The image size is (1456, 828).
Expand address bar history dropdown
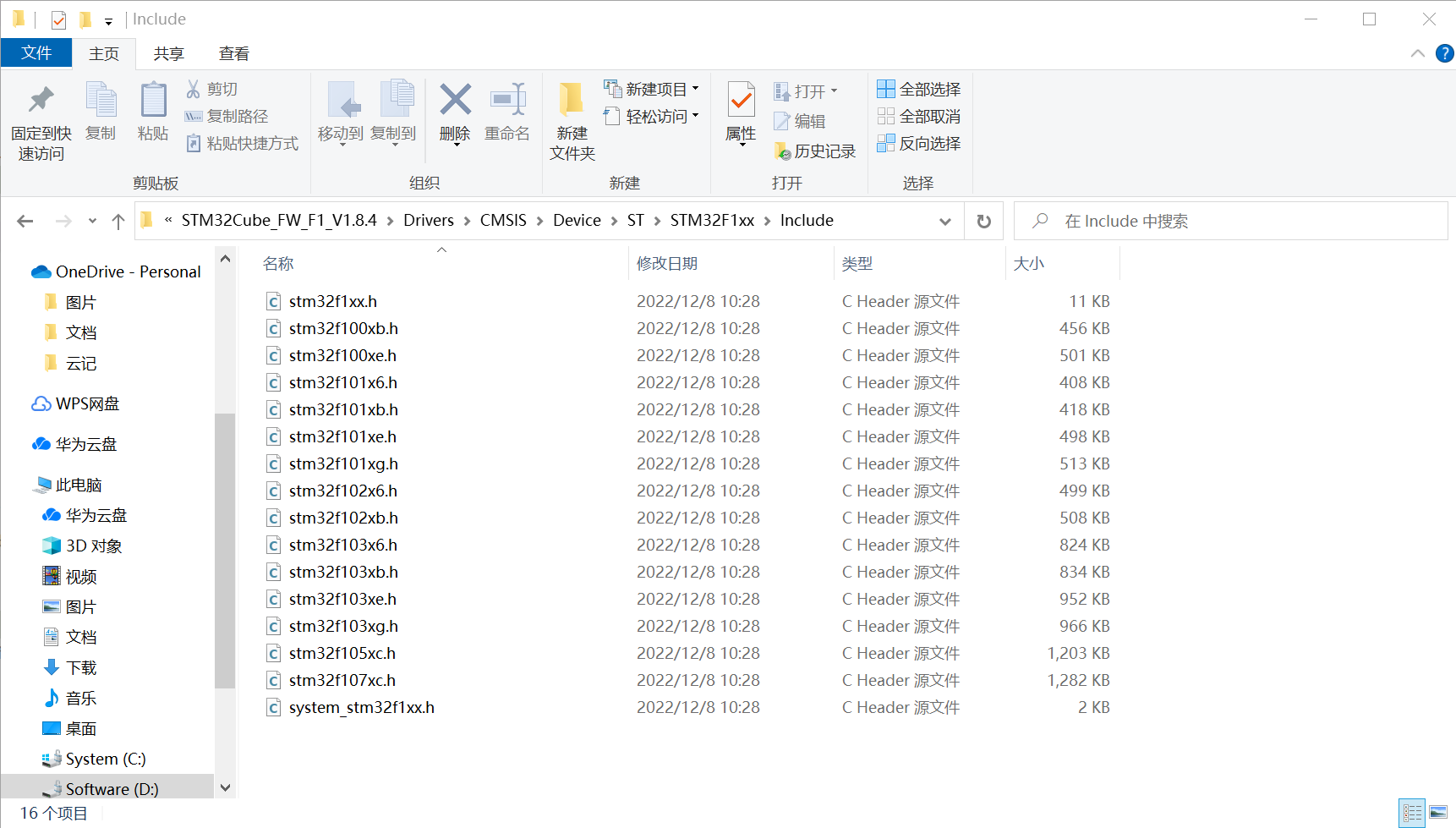pyautogui.click(x=945, y=222)
